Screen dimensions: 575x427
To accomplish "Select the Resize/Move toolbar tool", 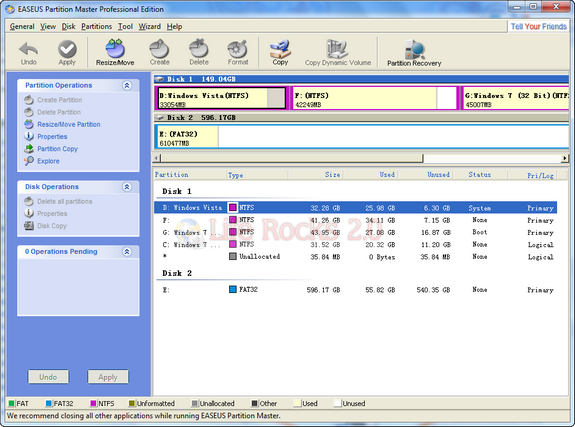I will pos(115,52).
